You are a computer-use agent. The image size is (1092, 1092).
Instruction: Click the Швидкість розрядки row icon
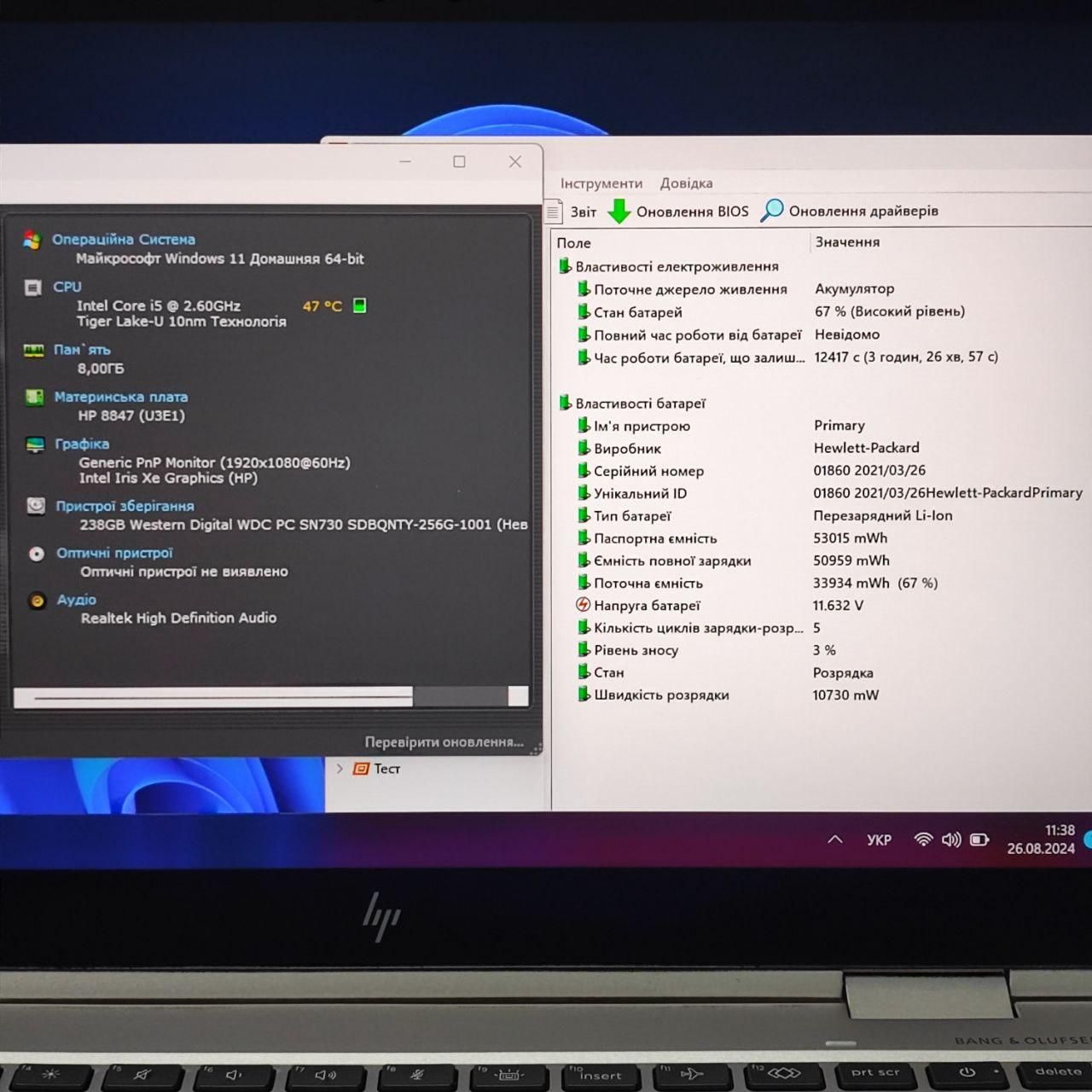pos(584,694)
